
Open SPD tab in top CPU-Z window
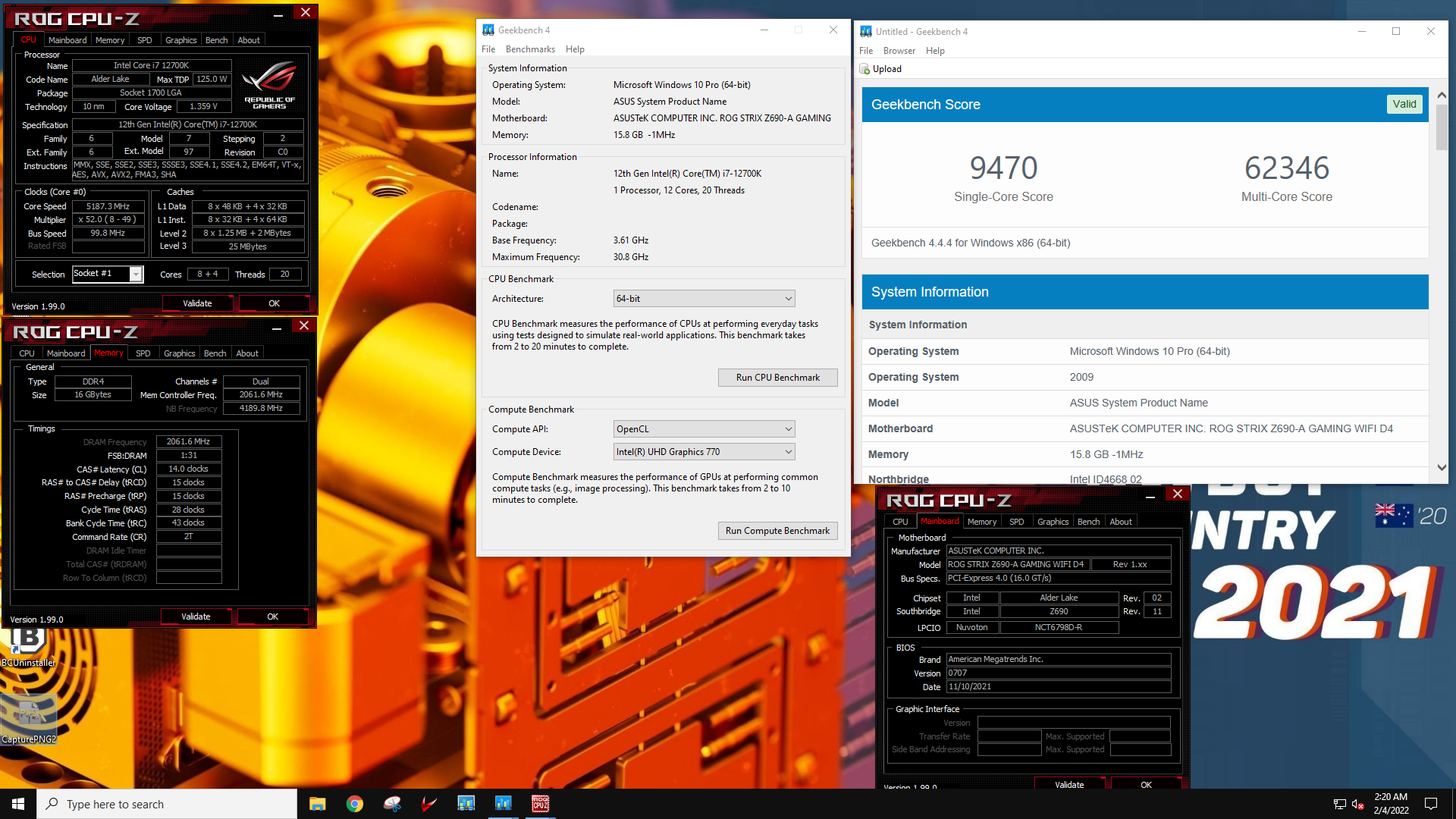(145, 40)
